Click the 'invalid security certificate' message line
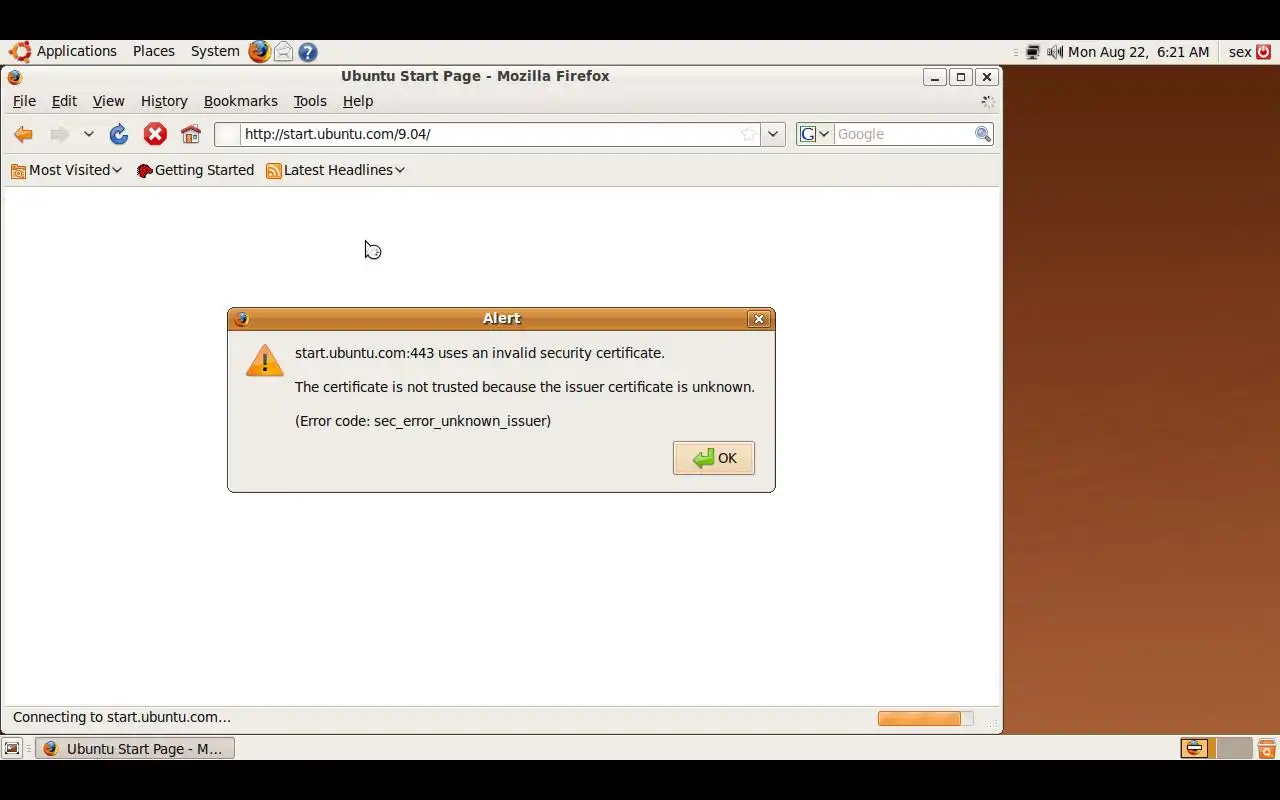1280x800 pixels. (480, 353)
